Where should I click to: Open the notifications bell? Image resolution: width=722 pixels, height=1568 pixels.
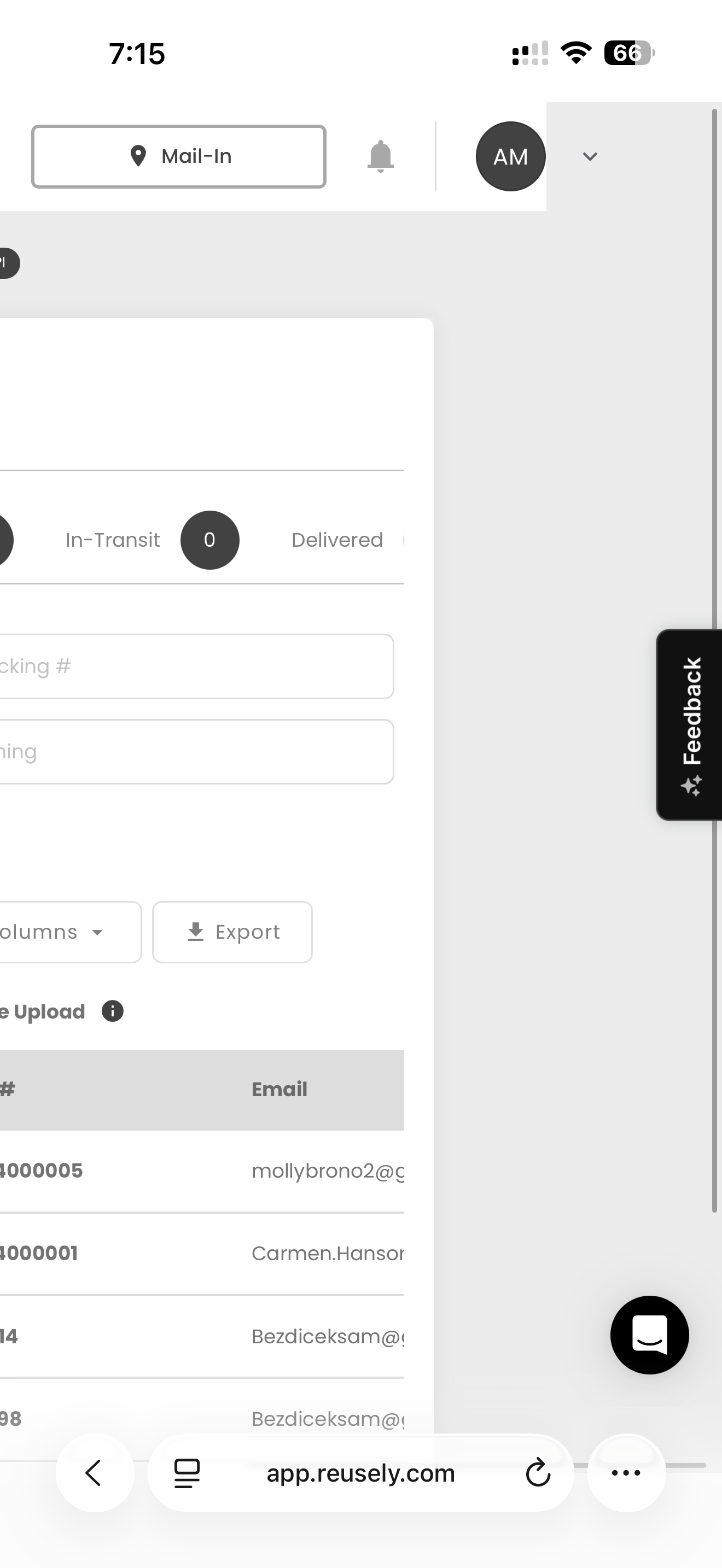coord(381,156)
